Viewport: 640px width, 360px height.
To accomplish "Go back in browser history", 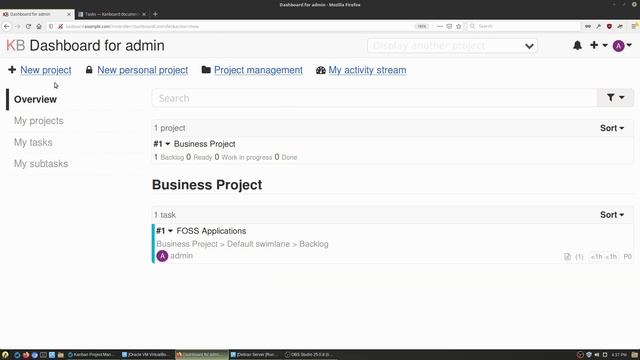I will click(x=7, y=26).
